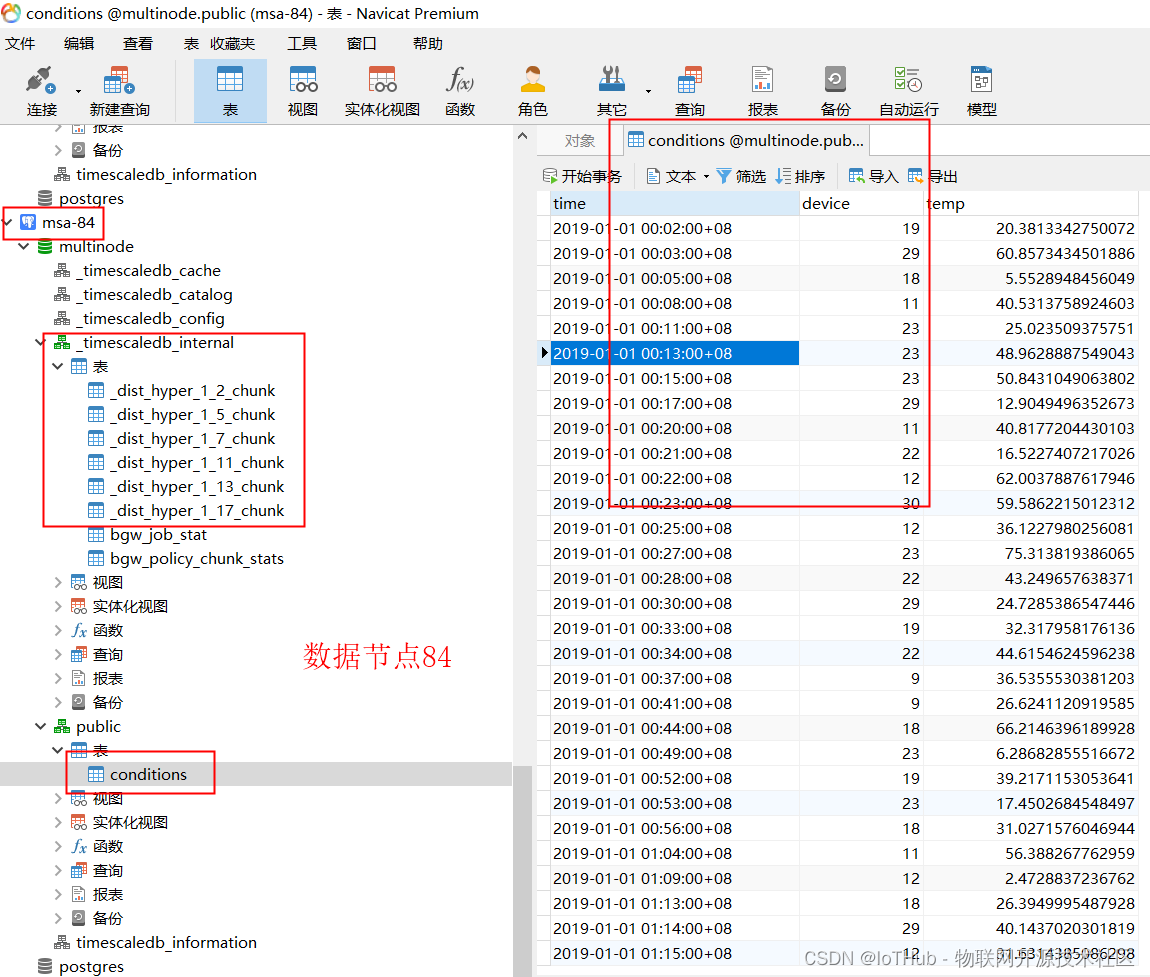Screen dimensions: 1150x977
Task: Click the Others (其它) toolbar icon
Action: [612, 91]
